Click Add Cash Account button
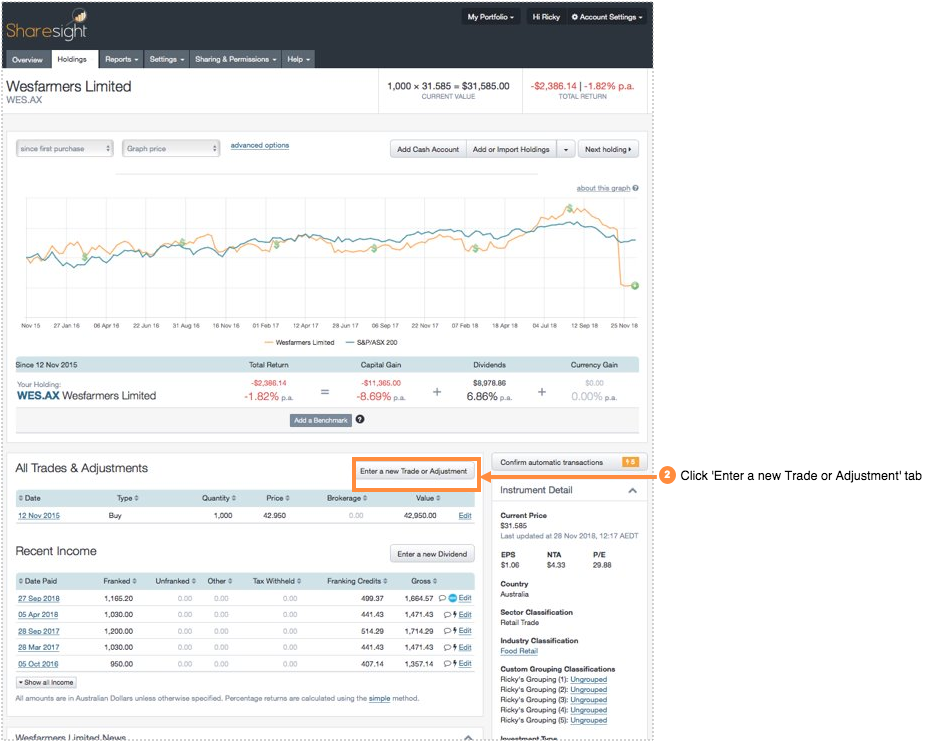 coord(428,149)
